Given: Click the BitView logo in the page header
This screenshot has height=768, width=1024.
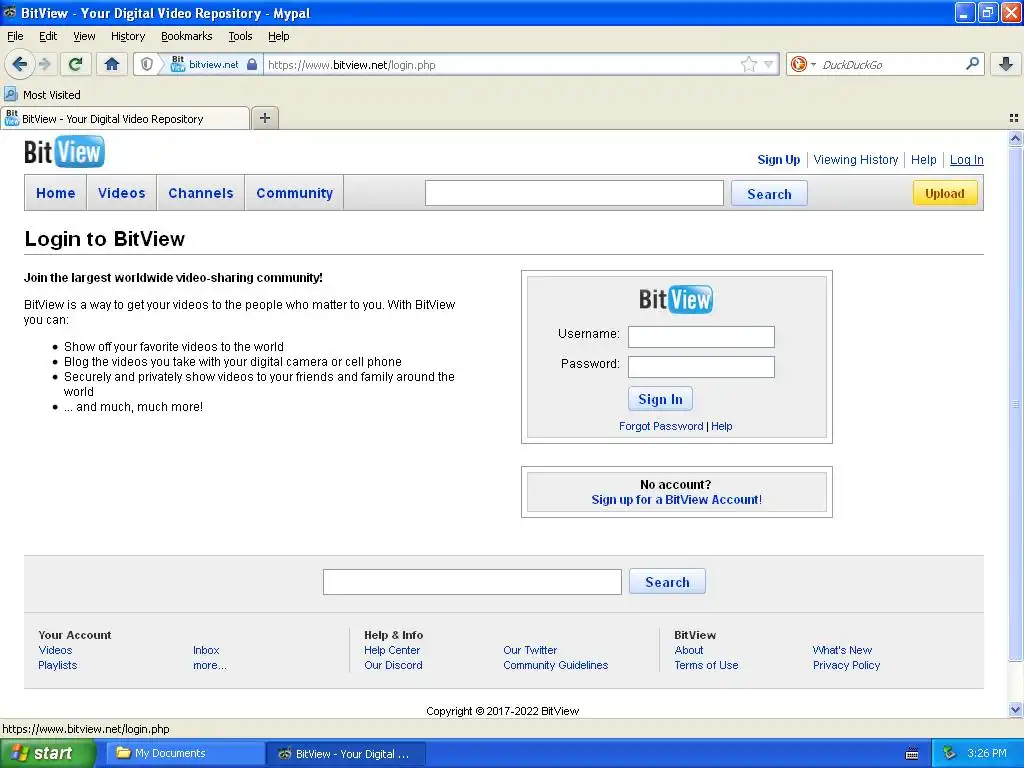Looking at the screenshot, I should point(64,152).
